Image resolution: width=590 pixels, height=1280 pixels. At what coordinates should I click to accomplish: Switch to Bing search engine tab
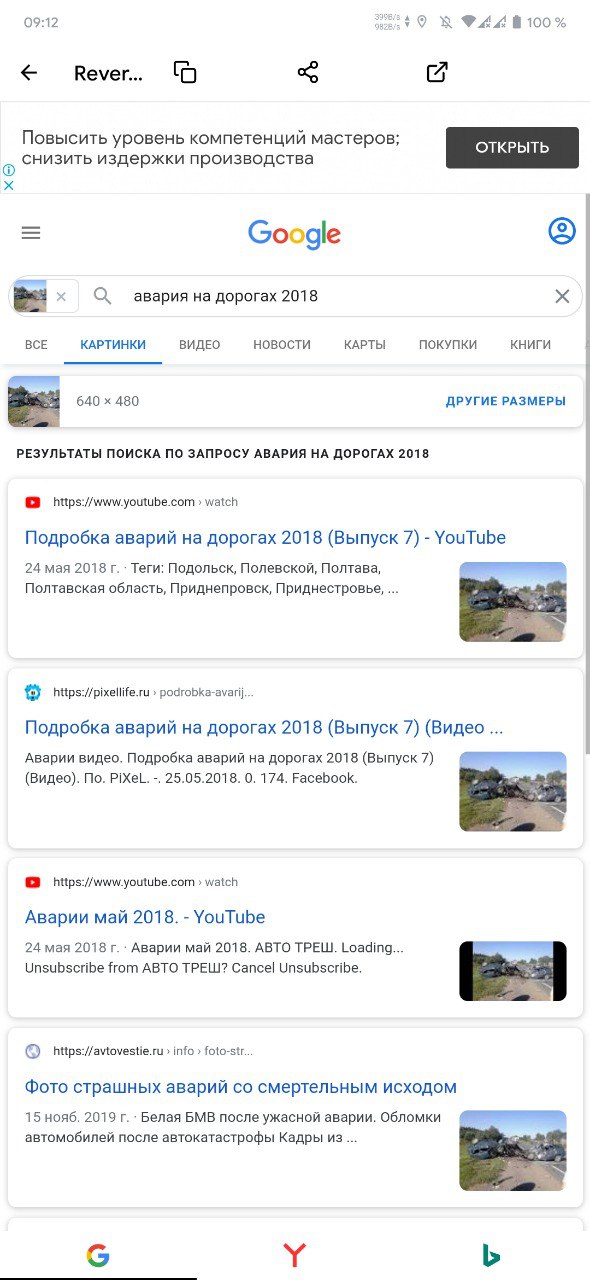pyautogui.click(x=491, y=1255)
